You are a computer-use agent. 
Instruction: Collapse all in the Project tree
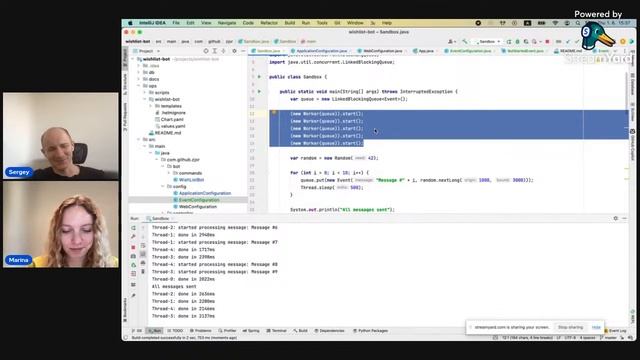coord(223,51)
